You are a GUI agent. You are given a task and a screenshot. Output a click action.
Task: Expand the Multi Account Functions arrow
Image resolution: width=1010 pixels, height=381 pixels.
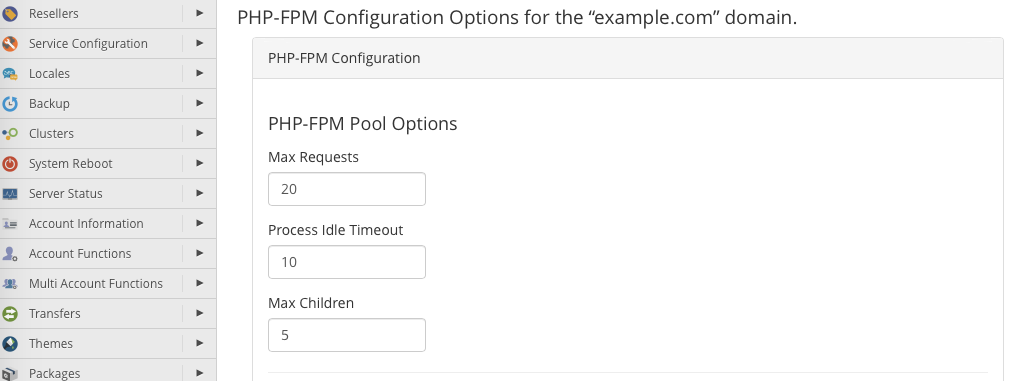tap(200, 283)
